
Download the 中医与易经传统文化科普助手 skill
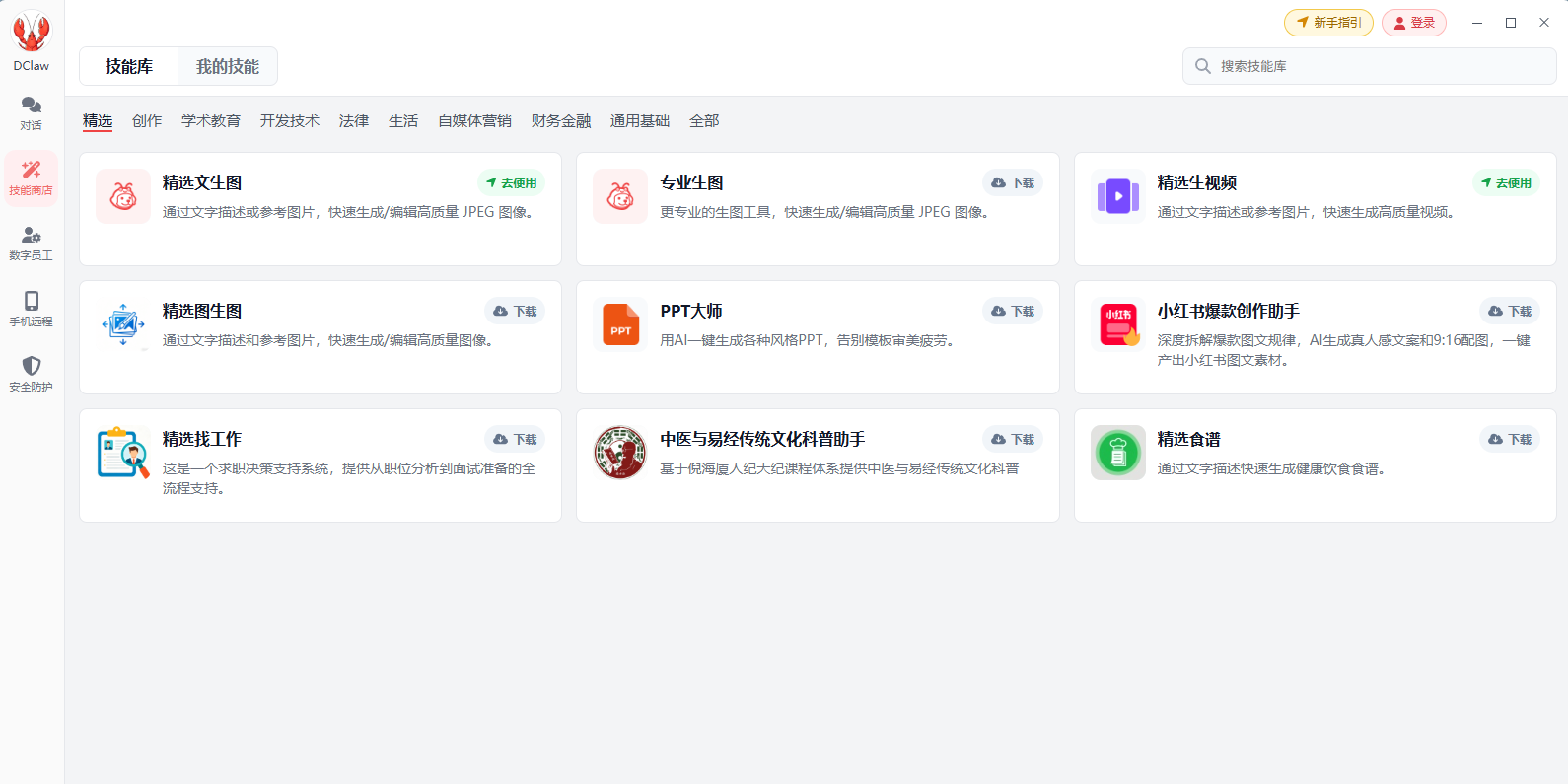coord(1013,439)
